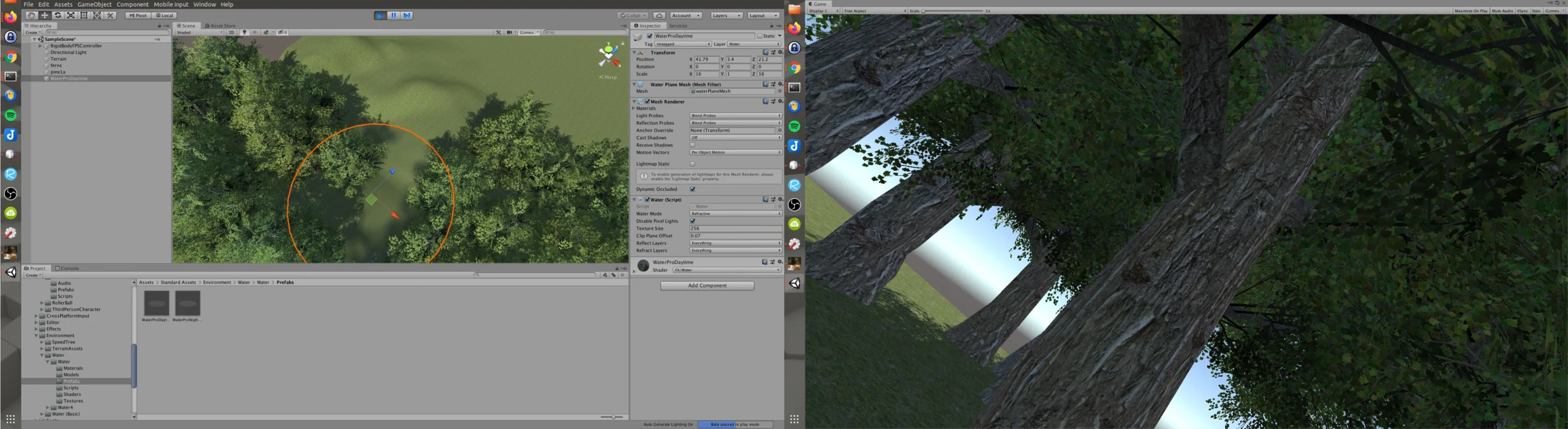Tick the Static checkbox
This screenshot has width=1568, height=429.
tap(759, 36)
